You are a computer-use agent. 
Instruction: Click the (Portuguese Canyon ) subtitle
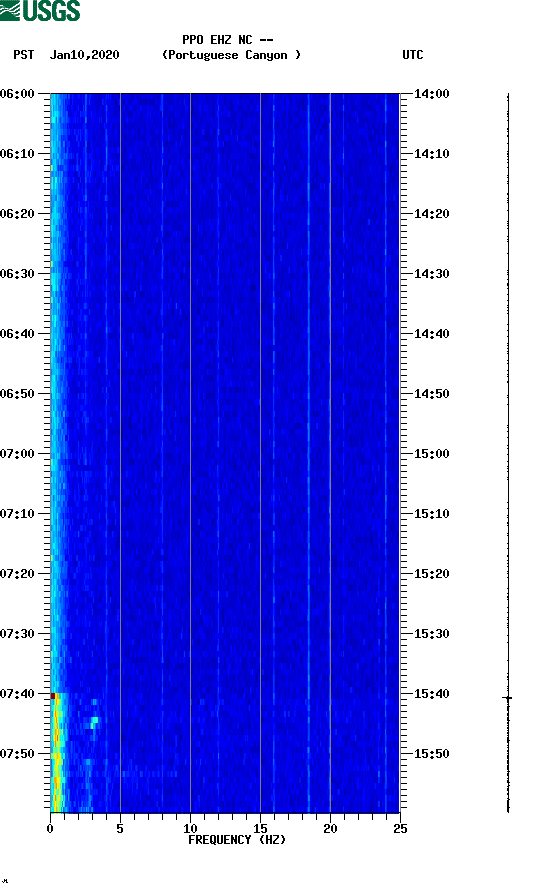(232, 55)
